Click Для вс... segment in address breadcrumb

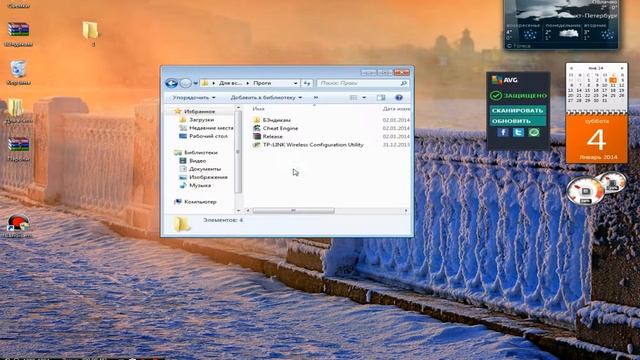coord(230,83)
